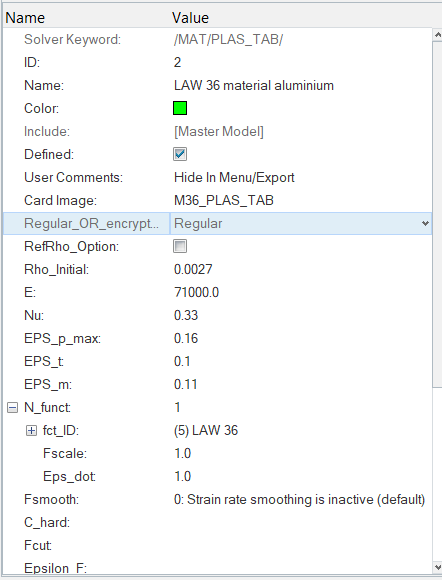This screenshot has height=580, width=442.
Task: Click the Name column header
Action: 25,18
